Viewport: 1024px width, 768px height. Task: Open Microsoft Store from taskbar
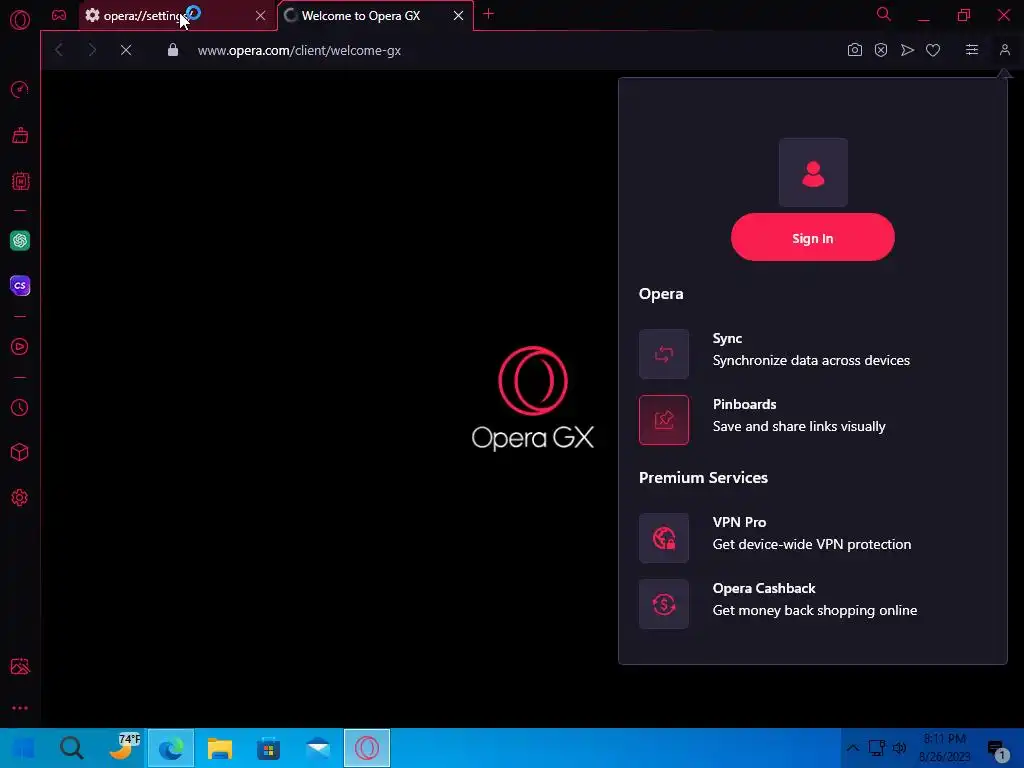click(268, 748)
